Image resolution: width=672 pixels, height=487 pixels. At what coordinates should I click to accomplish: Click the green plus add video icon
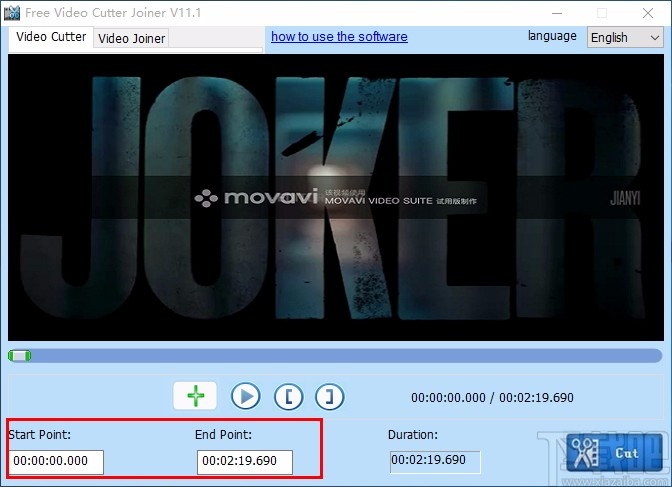click(195, 396)
